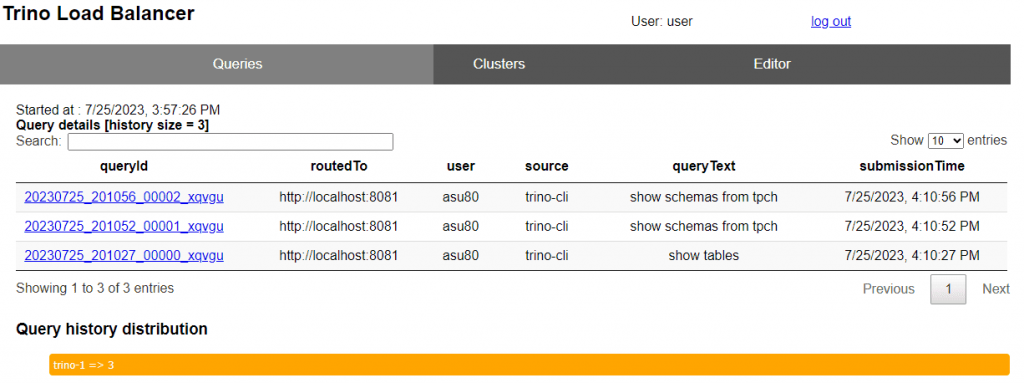Click the log out link

pyautogui.click(x=831, y=22)
